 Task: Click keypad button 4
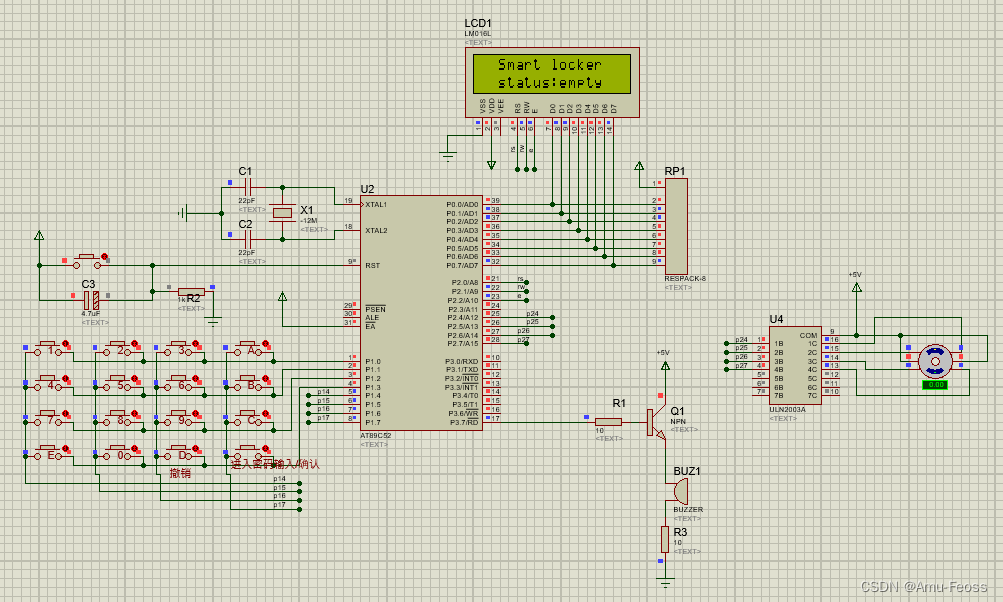point(50,384)
